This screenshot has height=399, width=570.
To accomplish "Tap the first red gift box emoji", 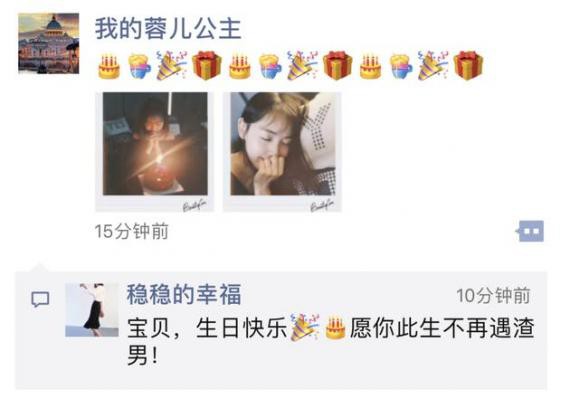I will pyautogui.click(x=207, y=65).
